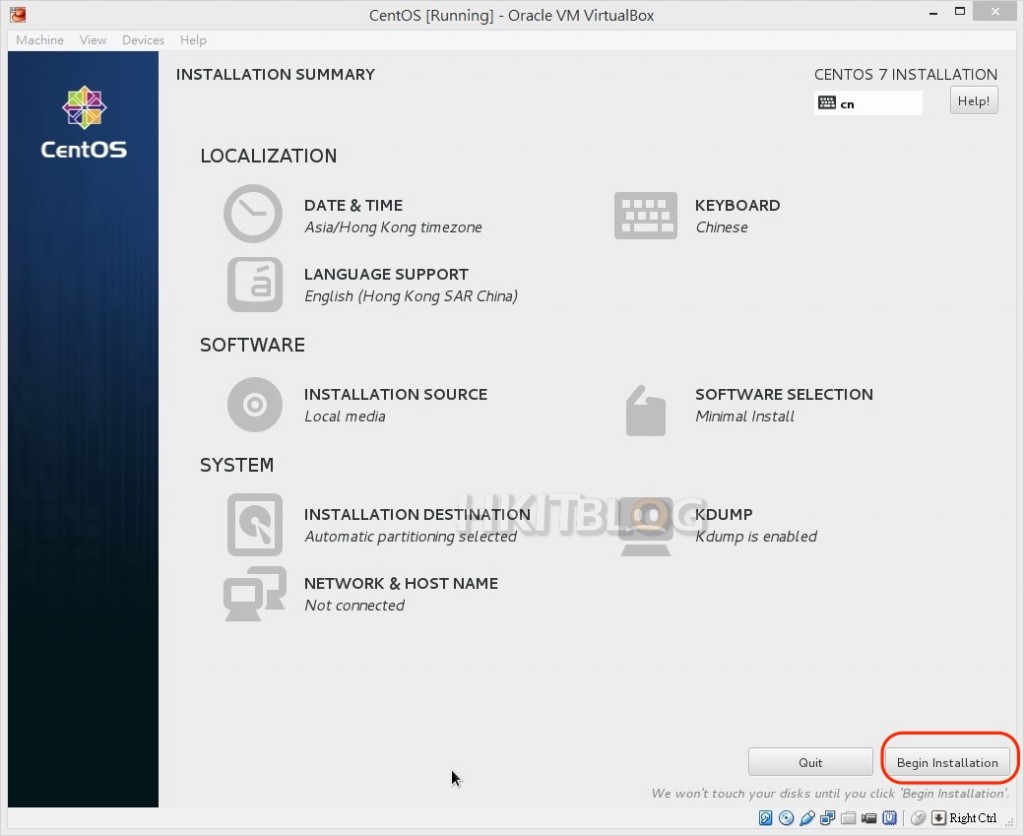Click NETWORK & HOST NAME label
The height and width of the screenshot is (836, 1024).
point(400,583)
